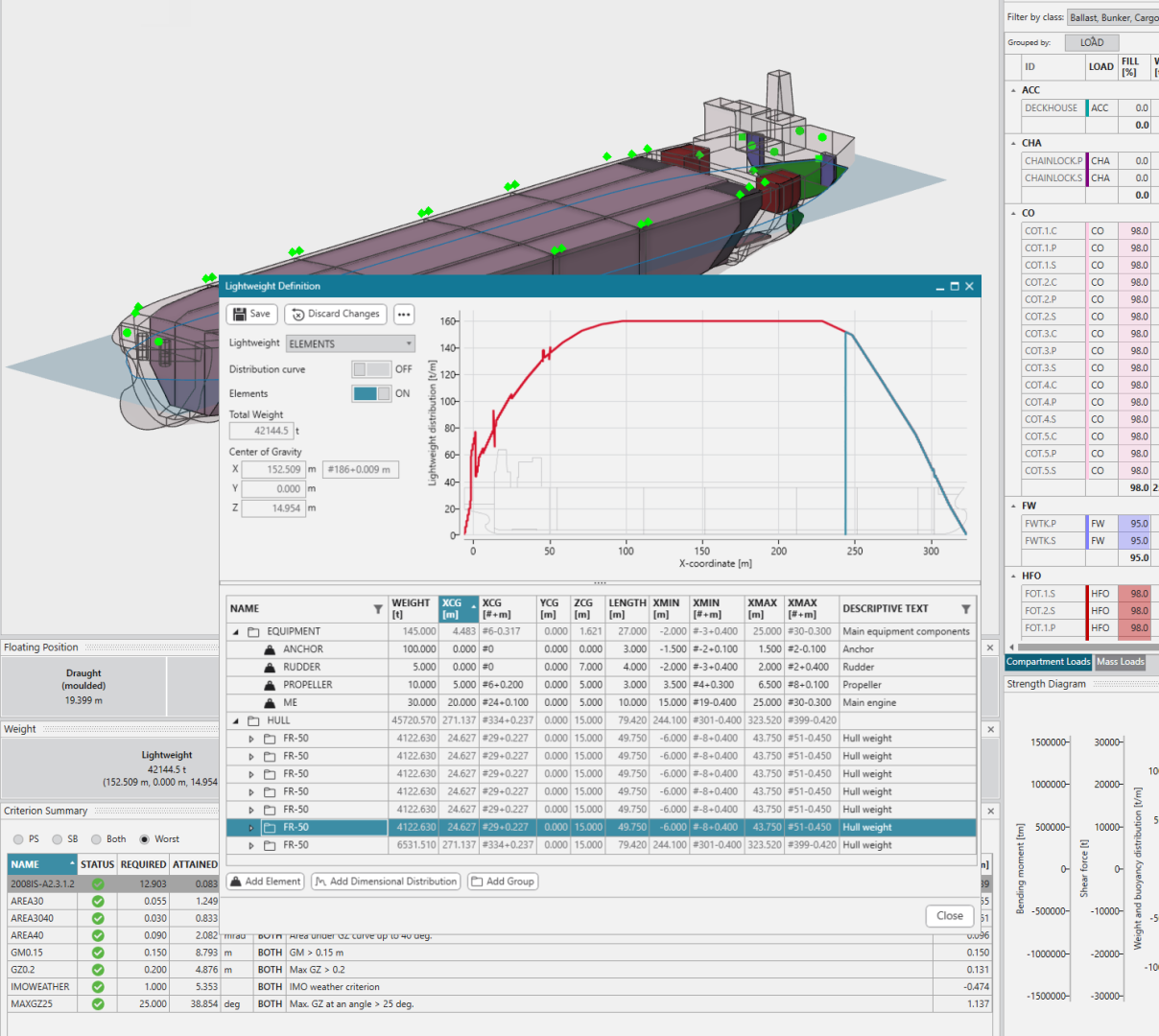Switch to the Mass Loads tab
Image resolution: width=1159 pixels, height=1036 pixels.
click(x=1122, y=662)
